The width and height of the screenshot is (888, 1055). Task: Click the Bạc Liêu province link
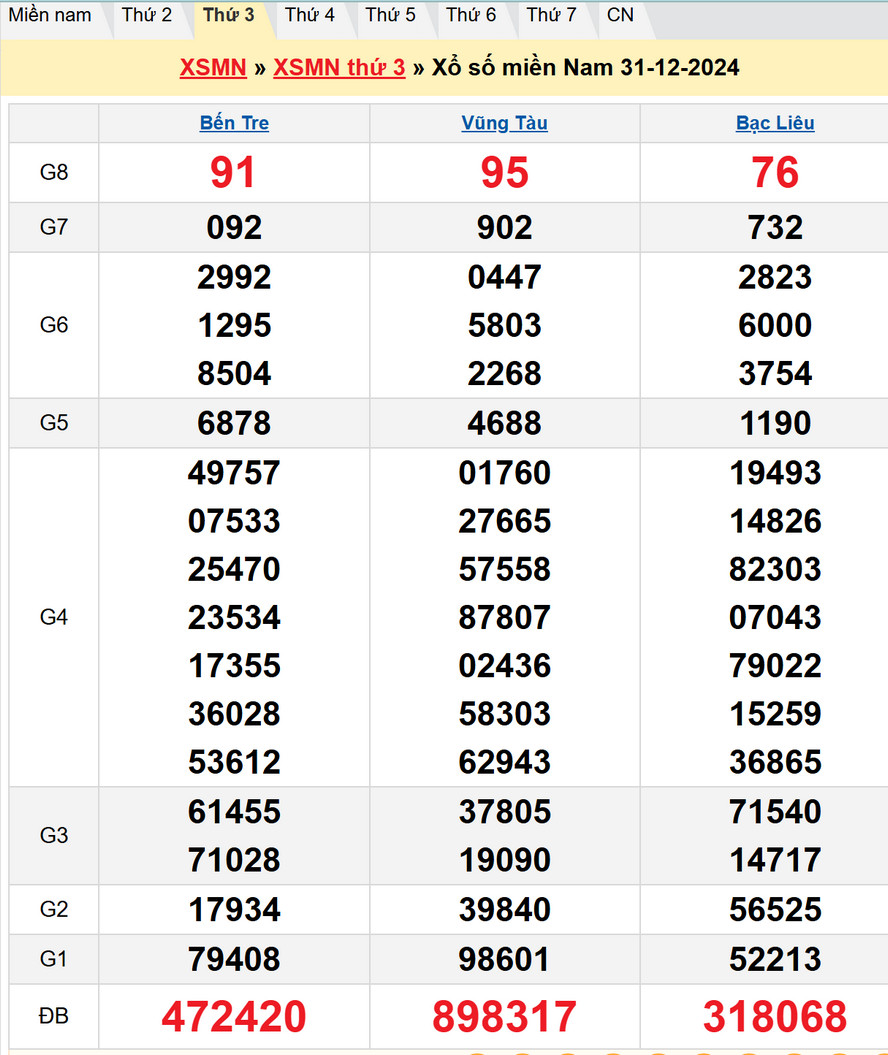tap(775, 123)
